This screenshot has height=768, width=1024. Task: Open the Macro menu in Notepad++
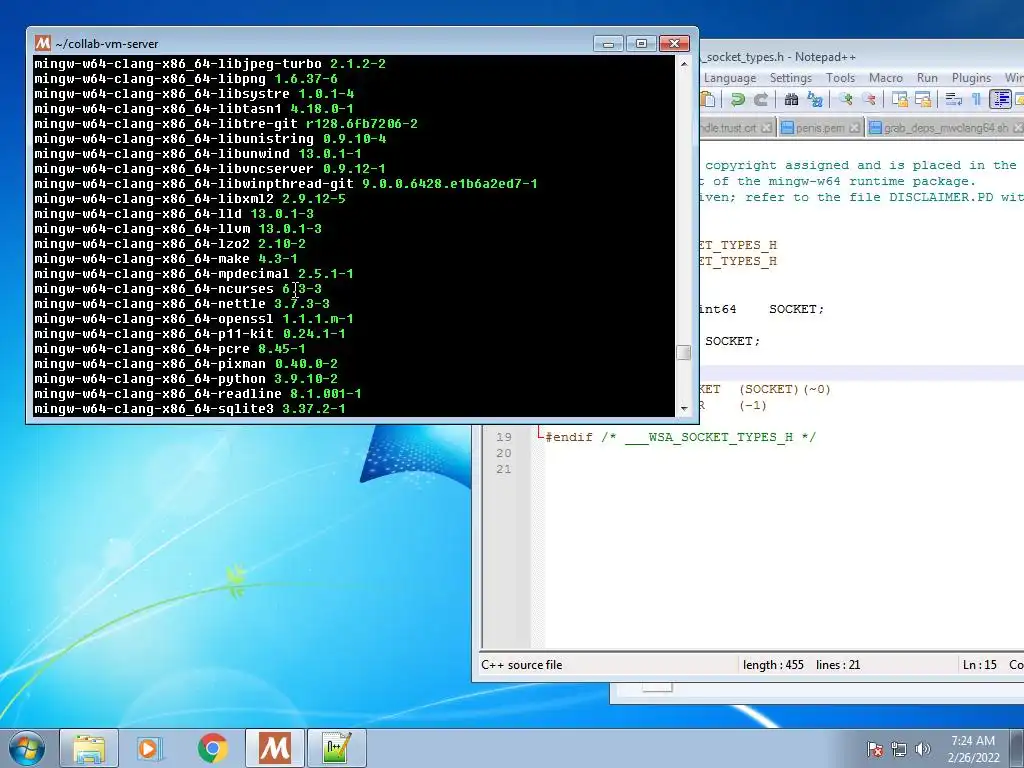click(x=886, y=78)
